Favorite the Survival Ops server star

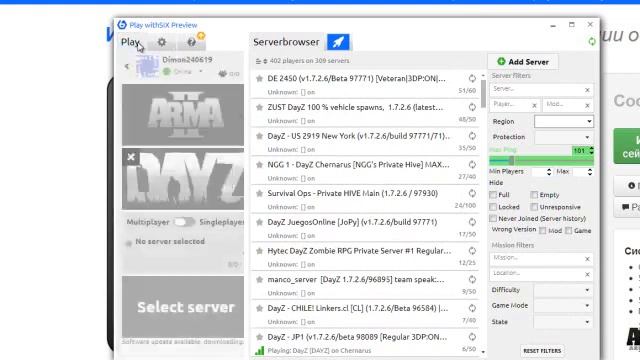pos(259,193)
